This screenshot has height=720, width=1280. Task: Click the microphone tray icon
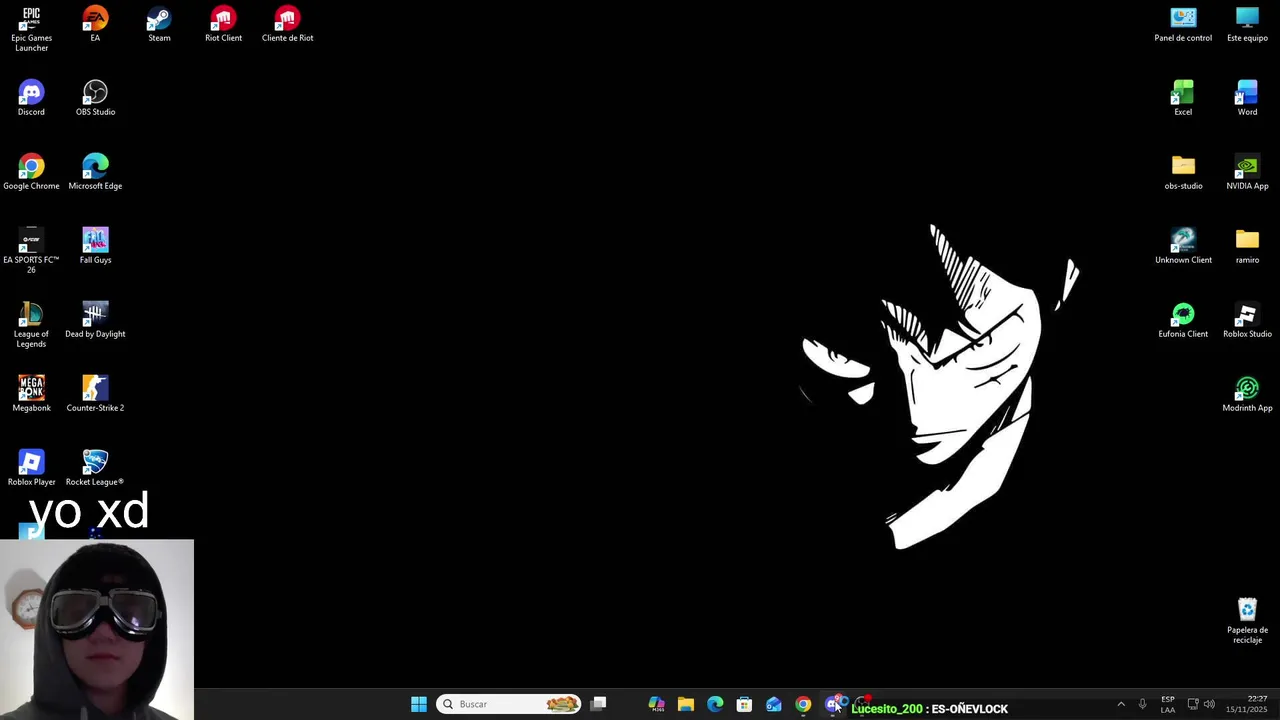coord(1142,704)
